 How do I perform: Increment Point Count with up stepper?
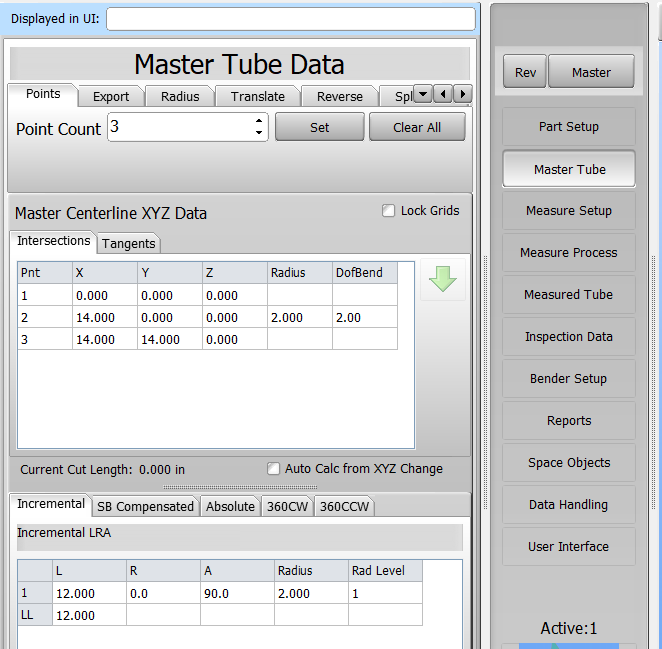click(259, 121)
